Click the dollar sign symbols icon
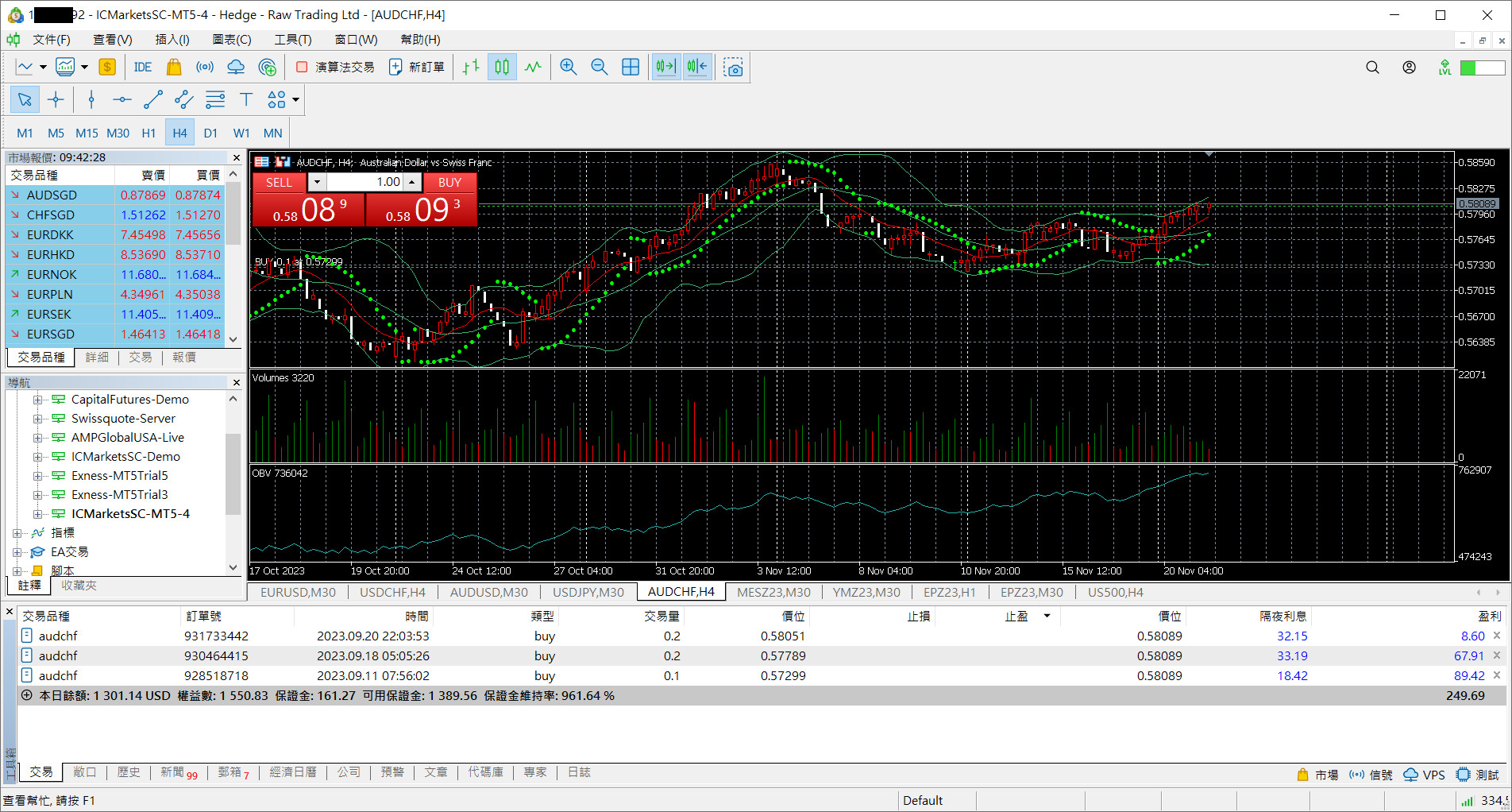Image resolution: width=1512 pixels, height=812 pixels. click(x=107, y=68)
